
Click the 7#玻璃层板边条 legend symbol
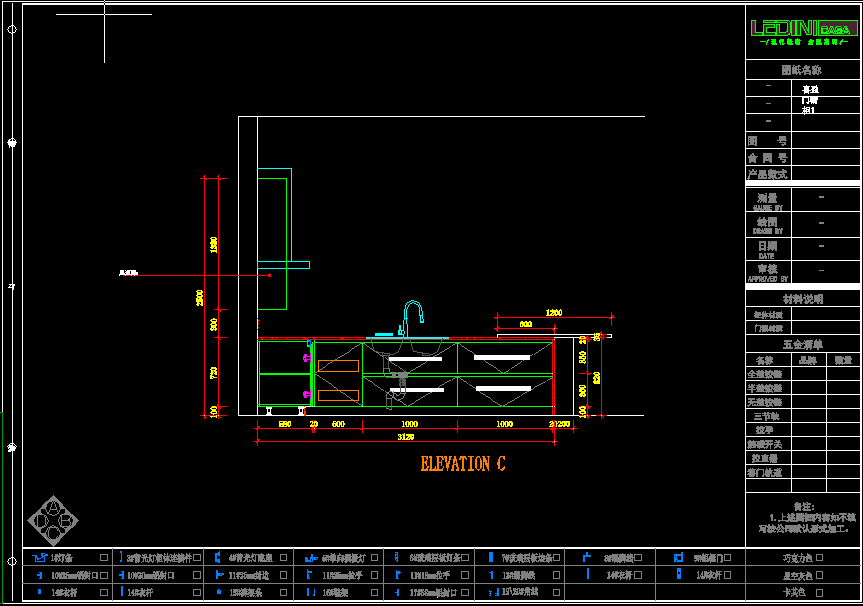(491, 558)
